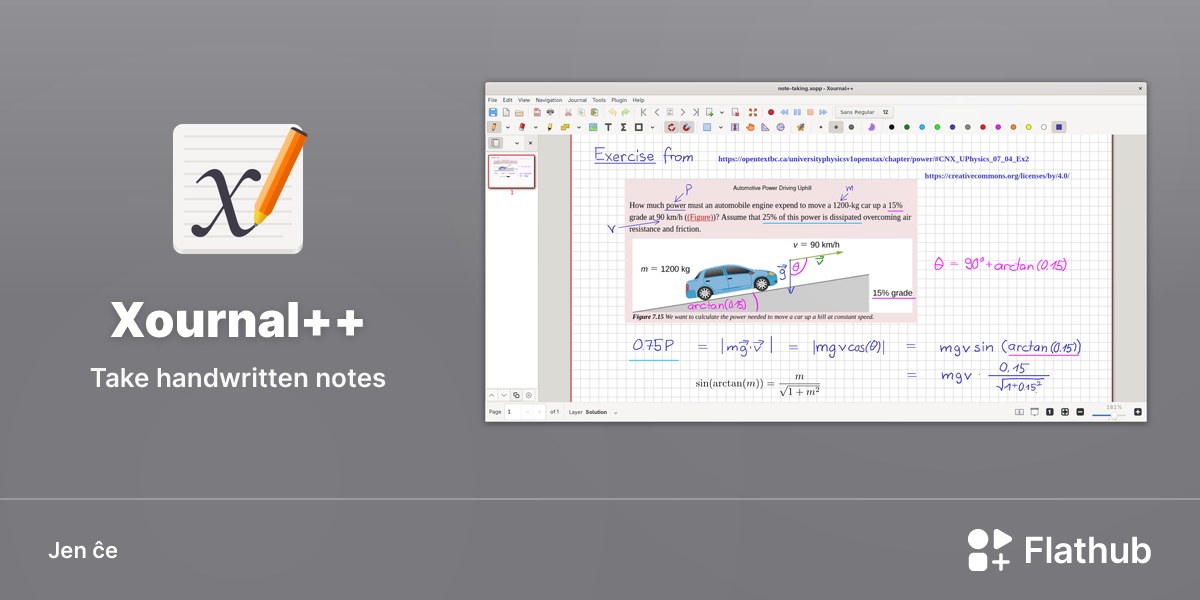Select the medium stroke thickness

pyautogui.click(x=836, y=127)
